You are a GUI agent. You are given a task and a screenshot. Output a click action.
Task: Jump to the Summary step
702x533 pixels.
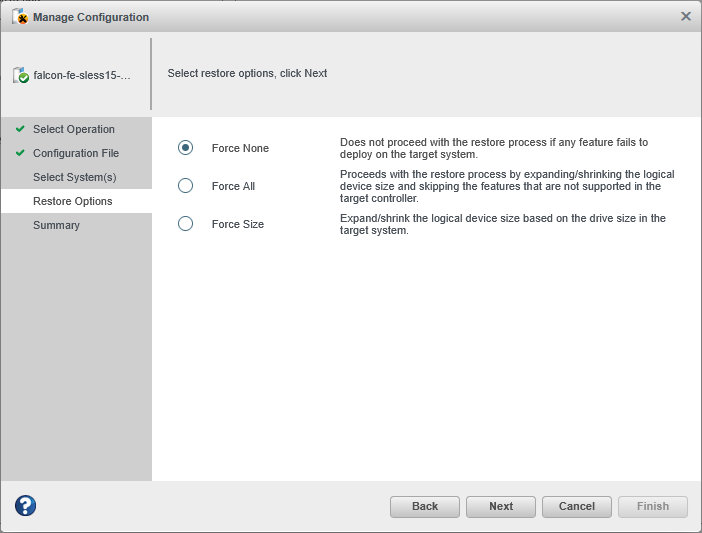[x=56, y=225]
